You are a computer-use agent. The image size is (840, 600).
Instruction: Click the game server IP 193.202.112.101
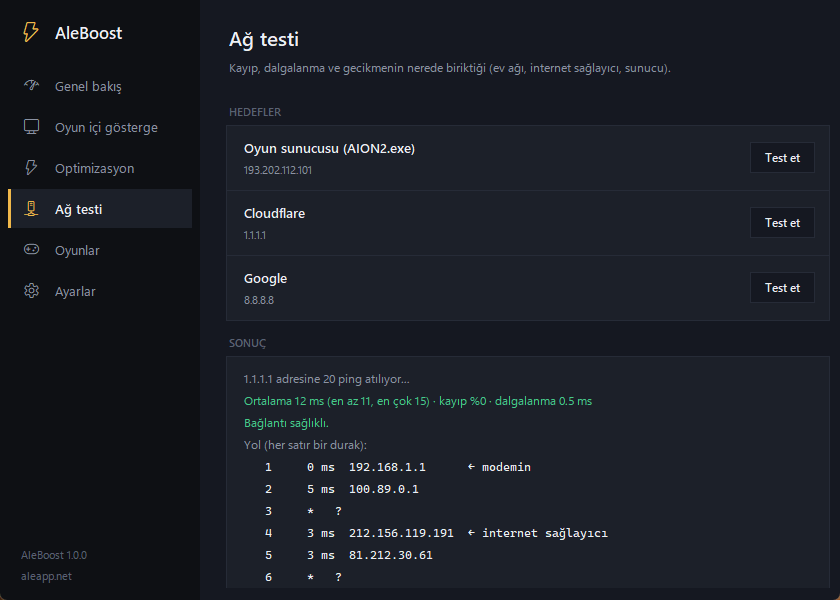tap(278, 170)
